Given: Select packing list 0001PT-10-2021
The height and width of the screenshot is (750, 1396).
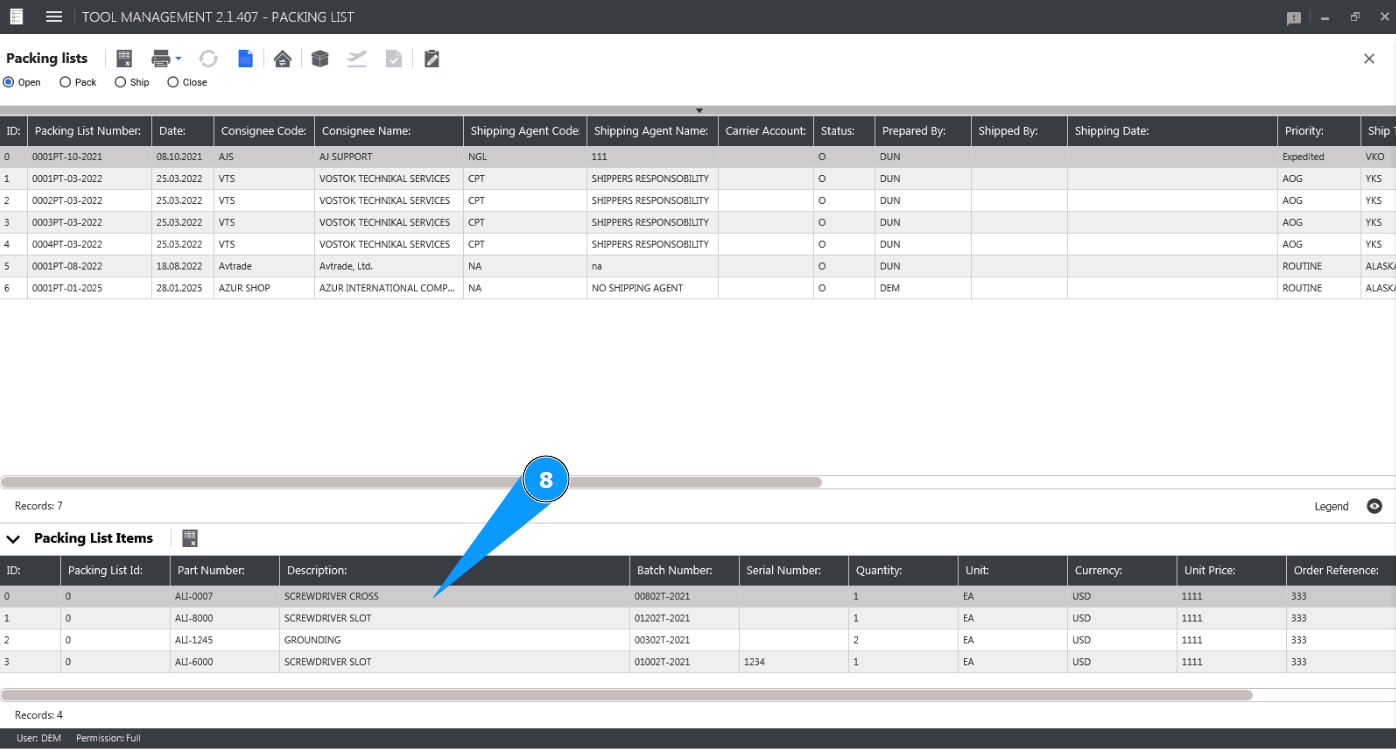Looking at the screenshot, I should click(698, 157).
